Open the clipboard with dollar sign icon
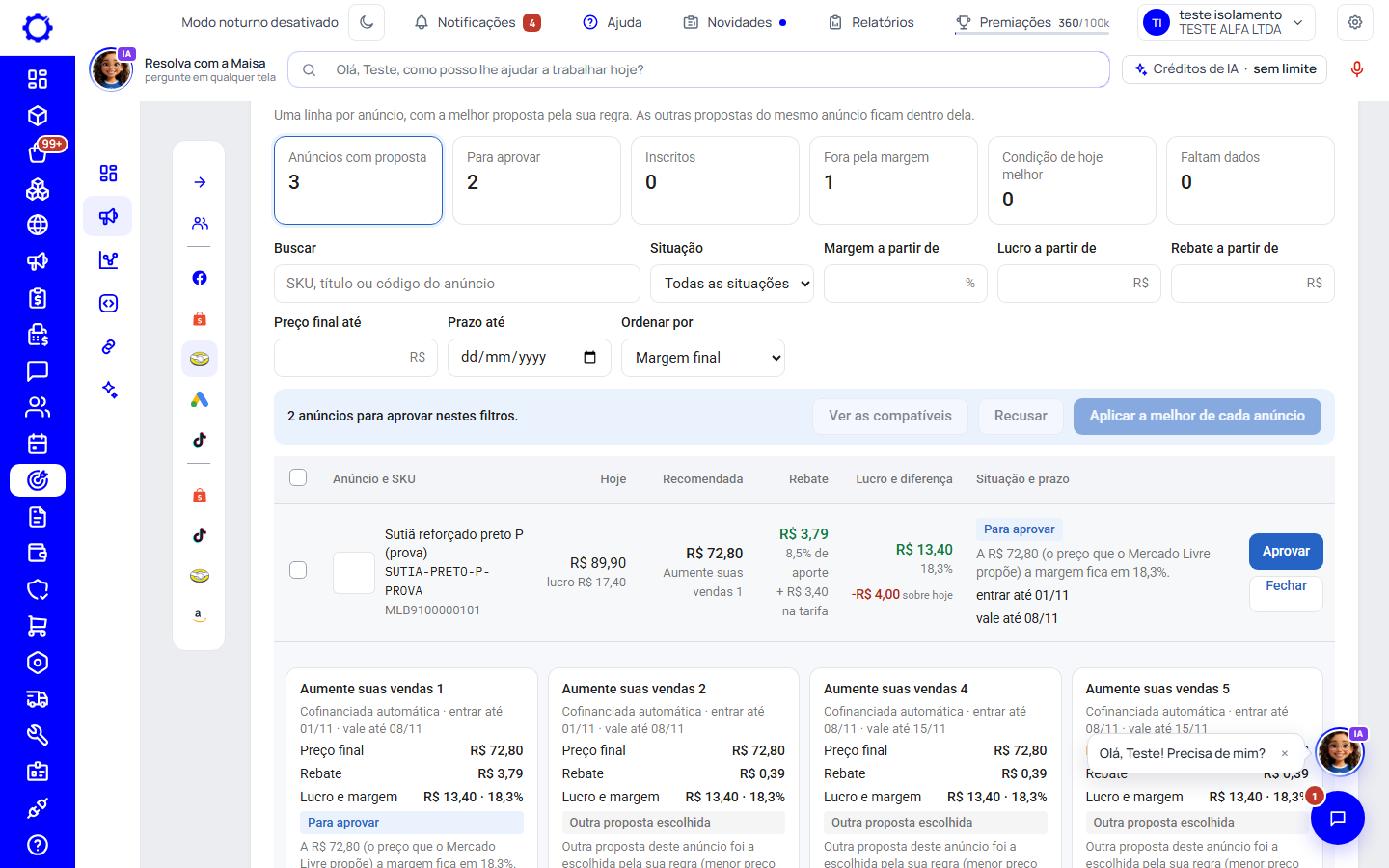Screen dimensions: 1389x868 pos(38,298)
